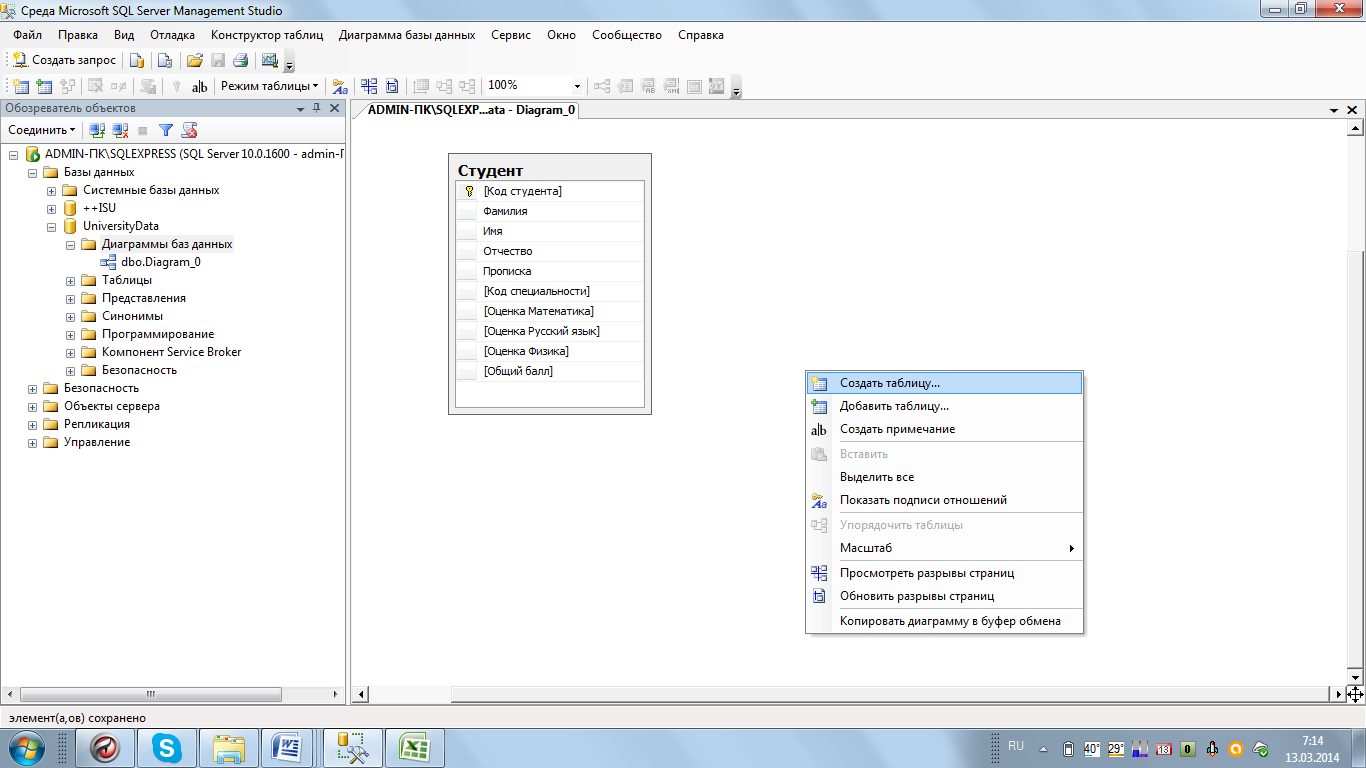Click the arrange tables icon left of zoom box

pos(469,86)
